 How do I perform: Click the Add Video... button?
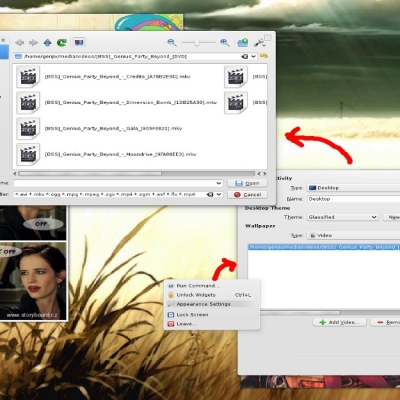click(340, 322)
